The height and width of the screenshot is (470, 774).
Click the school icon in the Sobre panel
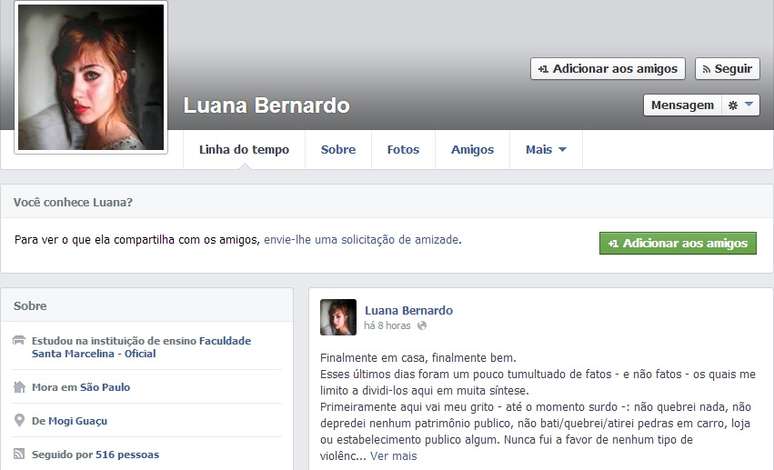(19, 340)
